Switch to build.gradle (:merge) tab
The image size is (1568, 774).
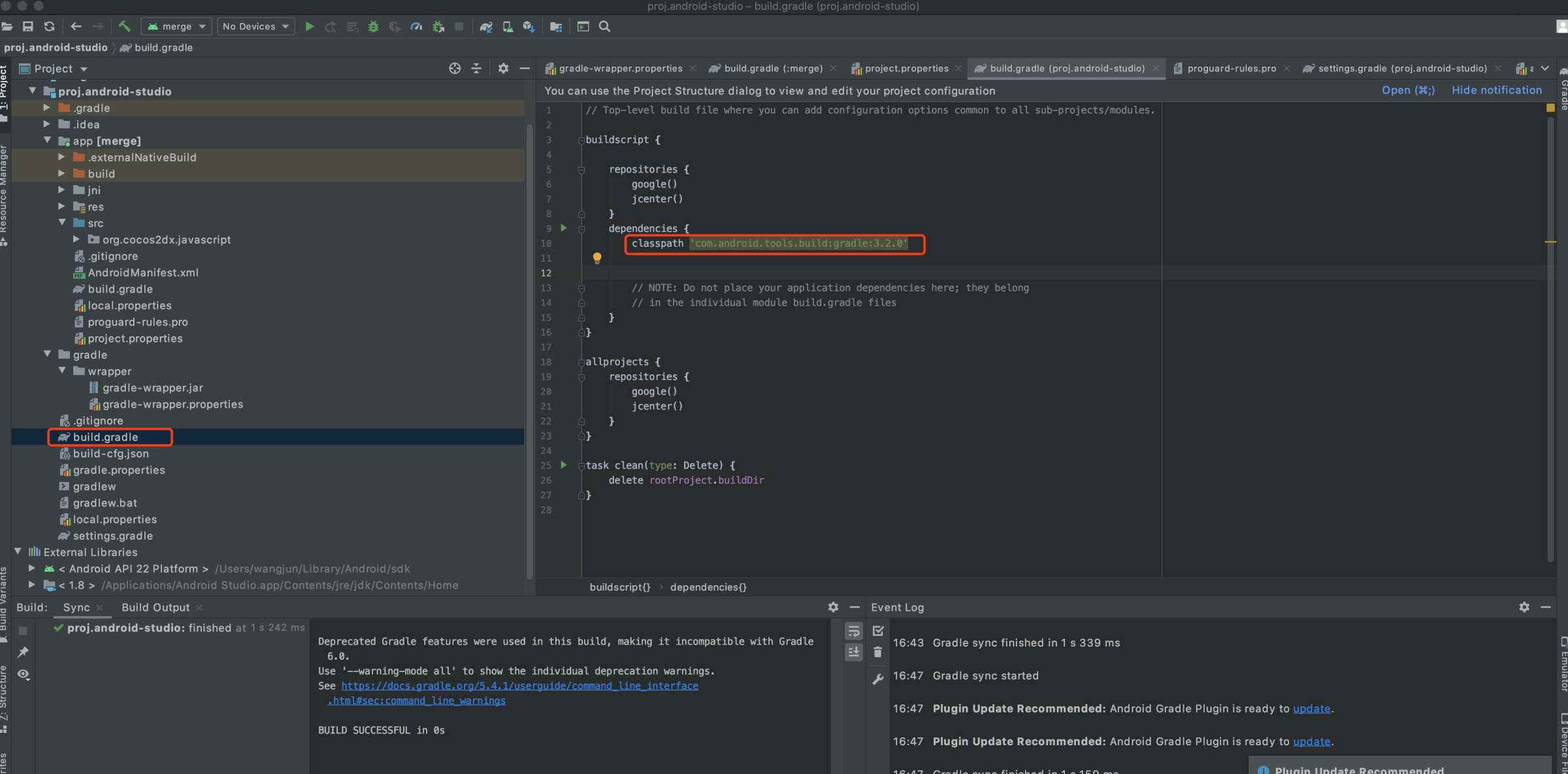coord(773,69)
